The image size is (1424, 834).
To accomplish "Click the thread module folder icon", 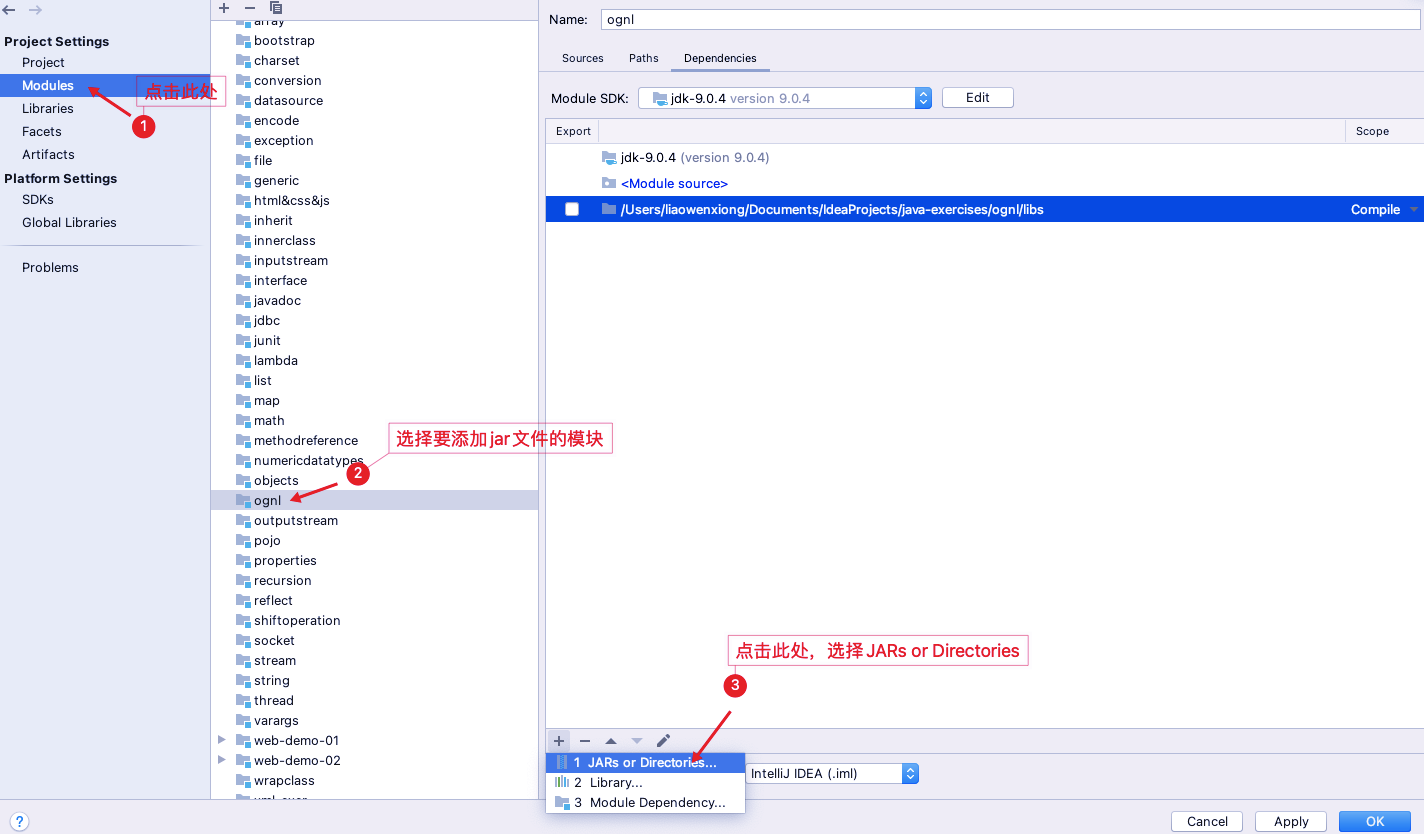I will 243,701.
